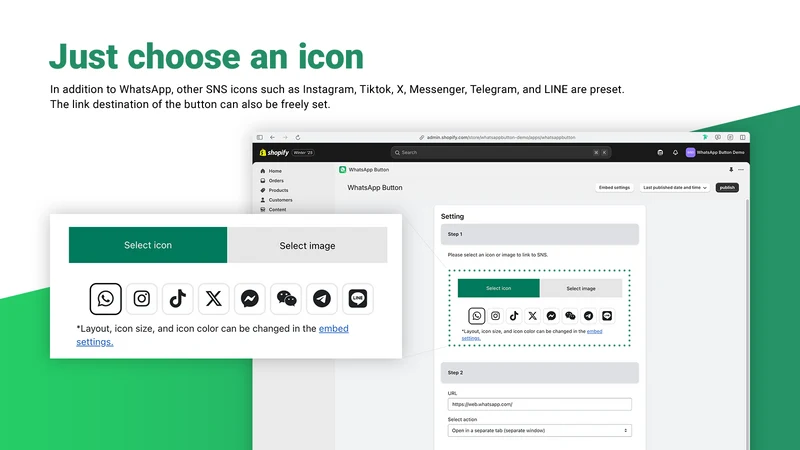
Task: Choose small TikTok icon in Step 1 panel
Action: 514,316
